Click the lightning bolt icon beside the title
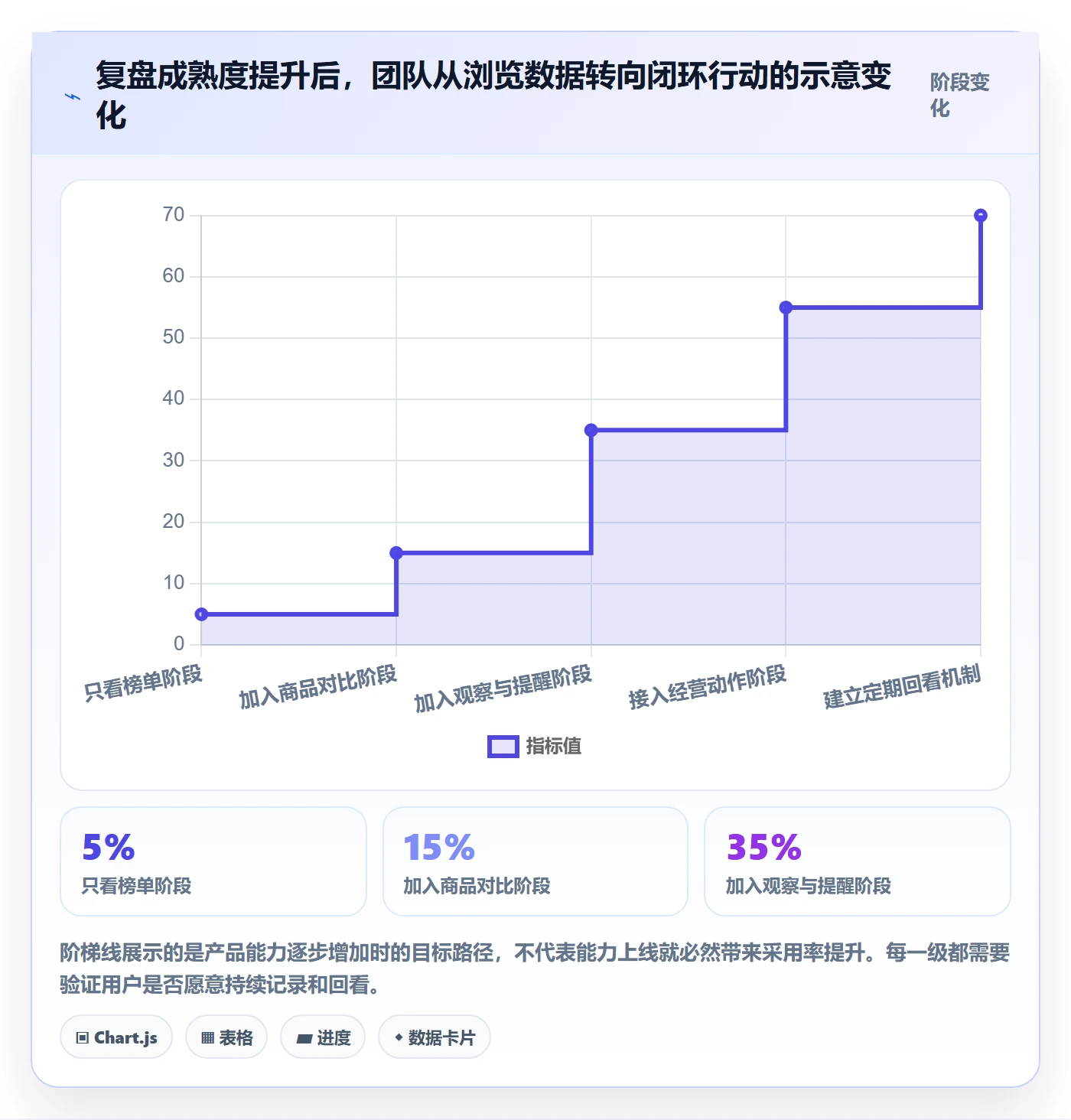 coord(73,96)
